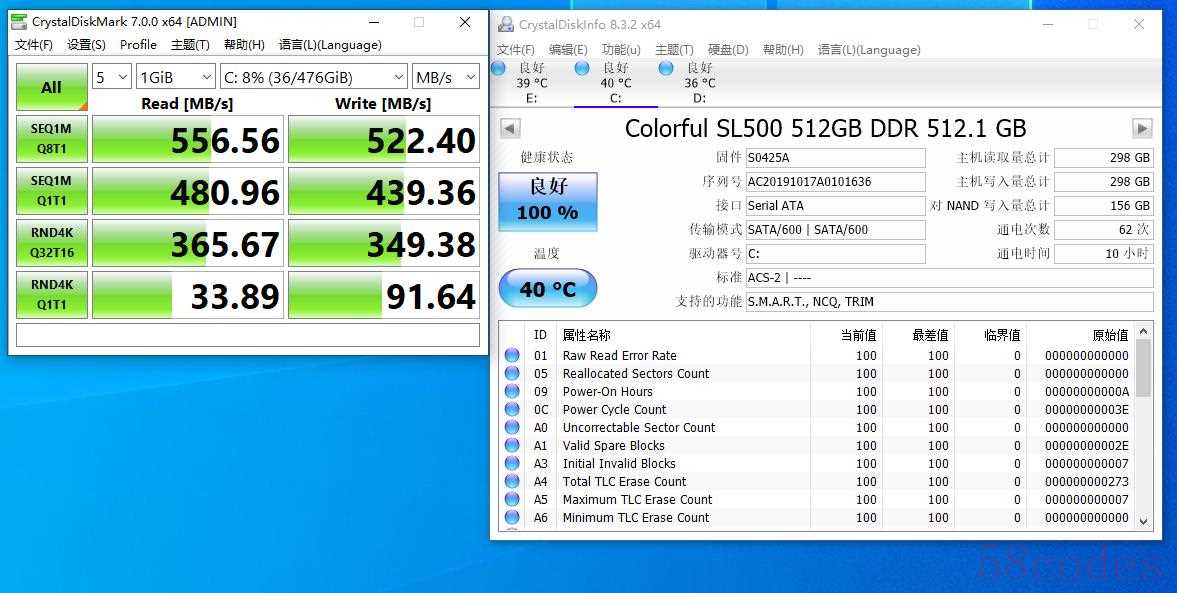
Task: Start the RND4K Q1T1 test
Action: click(52, 295)
